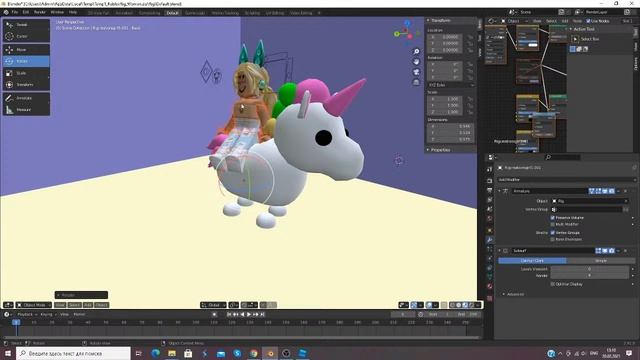Open the Object properties orange square tab
The image size is (640, 360).
click(x=490, y=230)
